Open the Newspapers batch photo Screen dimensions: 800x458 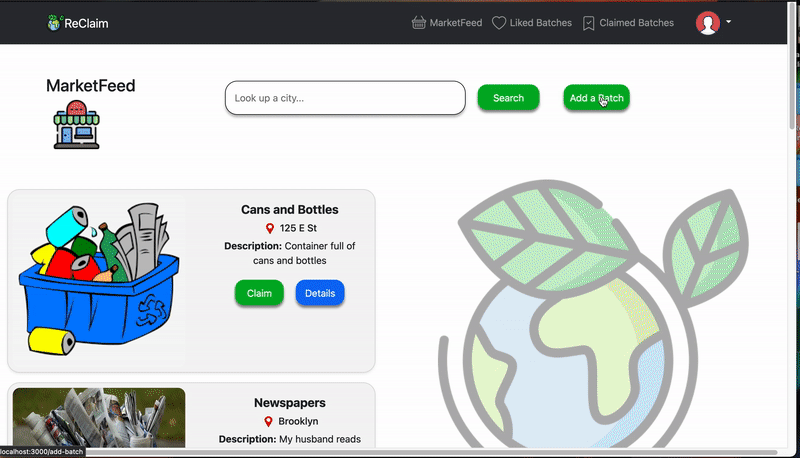[99, 418]
